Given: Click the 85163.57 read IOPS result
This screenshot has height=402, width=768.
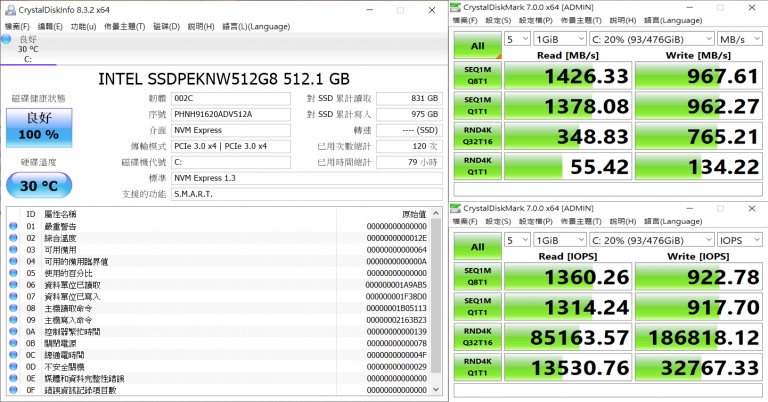Looking at the screenshot, I should 568,337.
